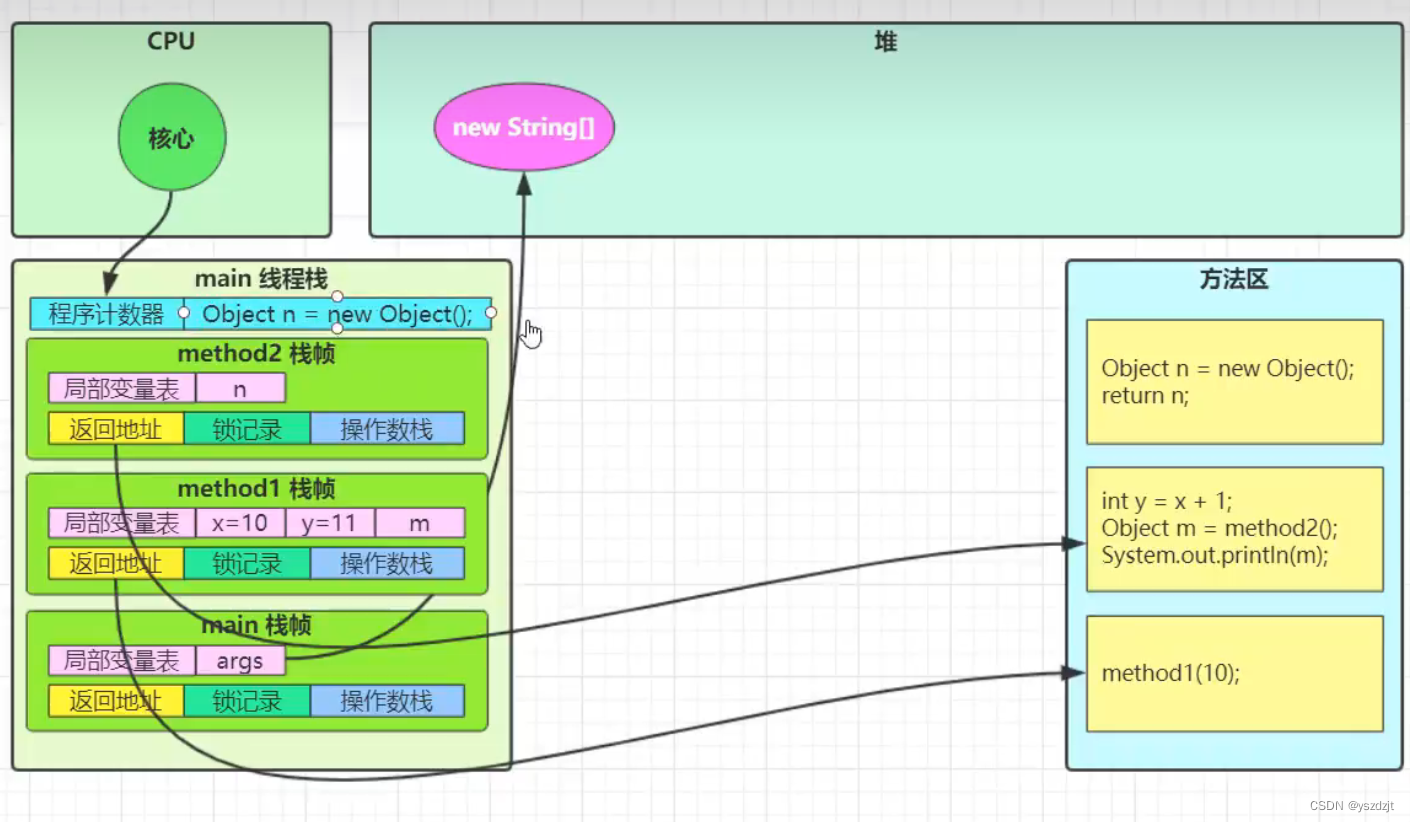Click 操作数栈 in the main frame
Screen dimensions: 1410x822
[x=387, y=701]
